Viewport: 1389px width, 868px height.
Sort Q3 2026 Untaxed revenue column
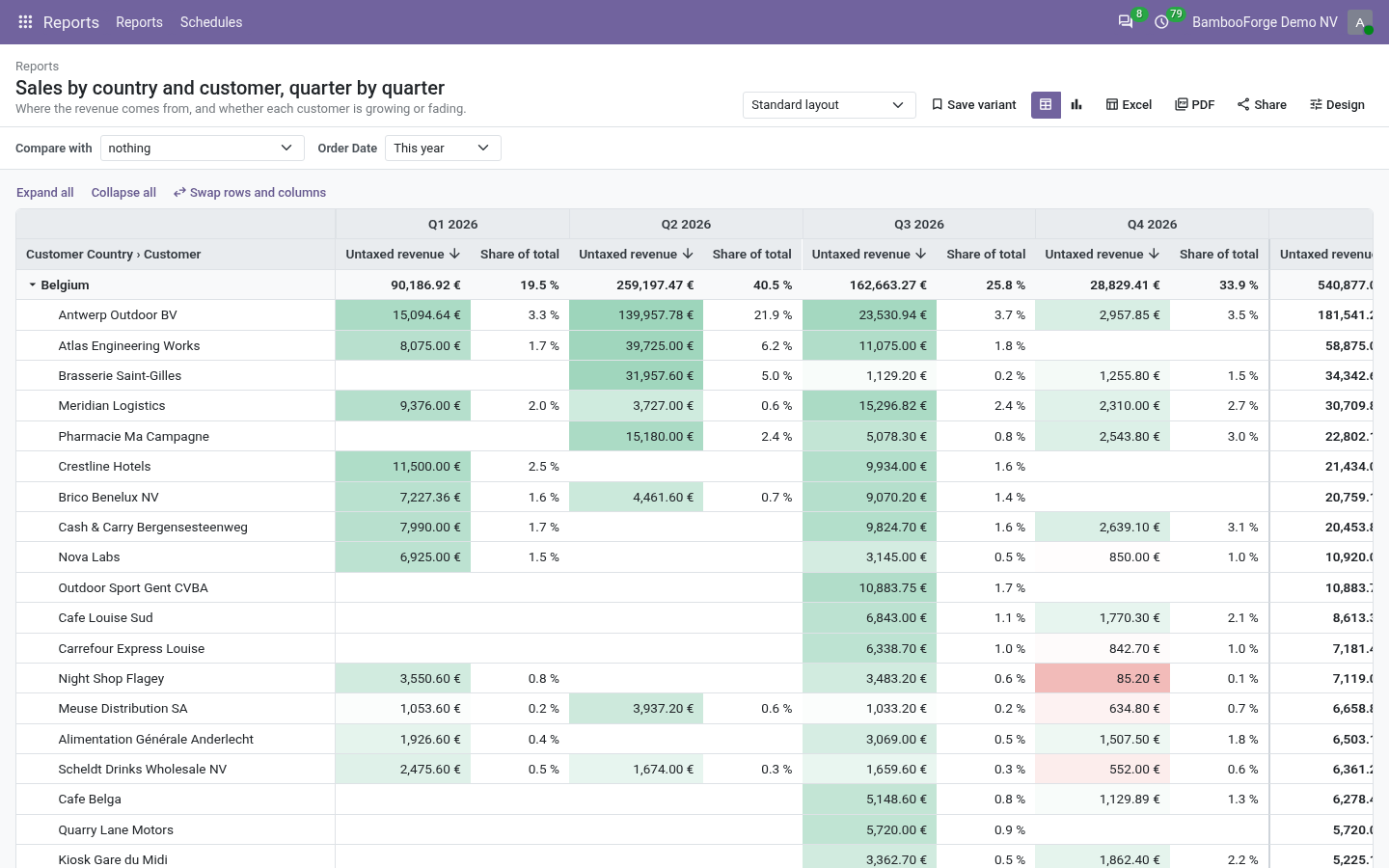(869, 255)
